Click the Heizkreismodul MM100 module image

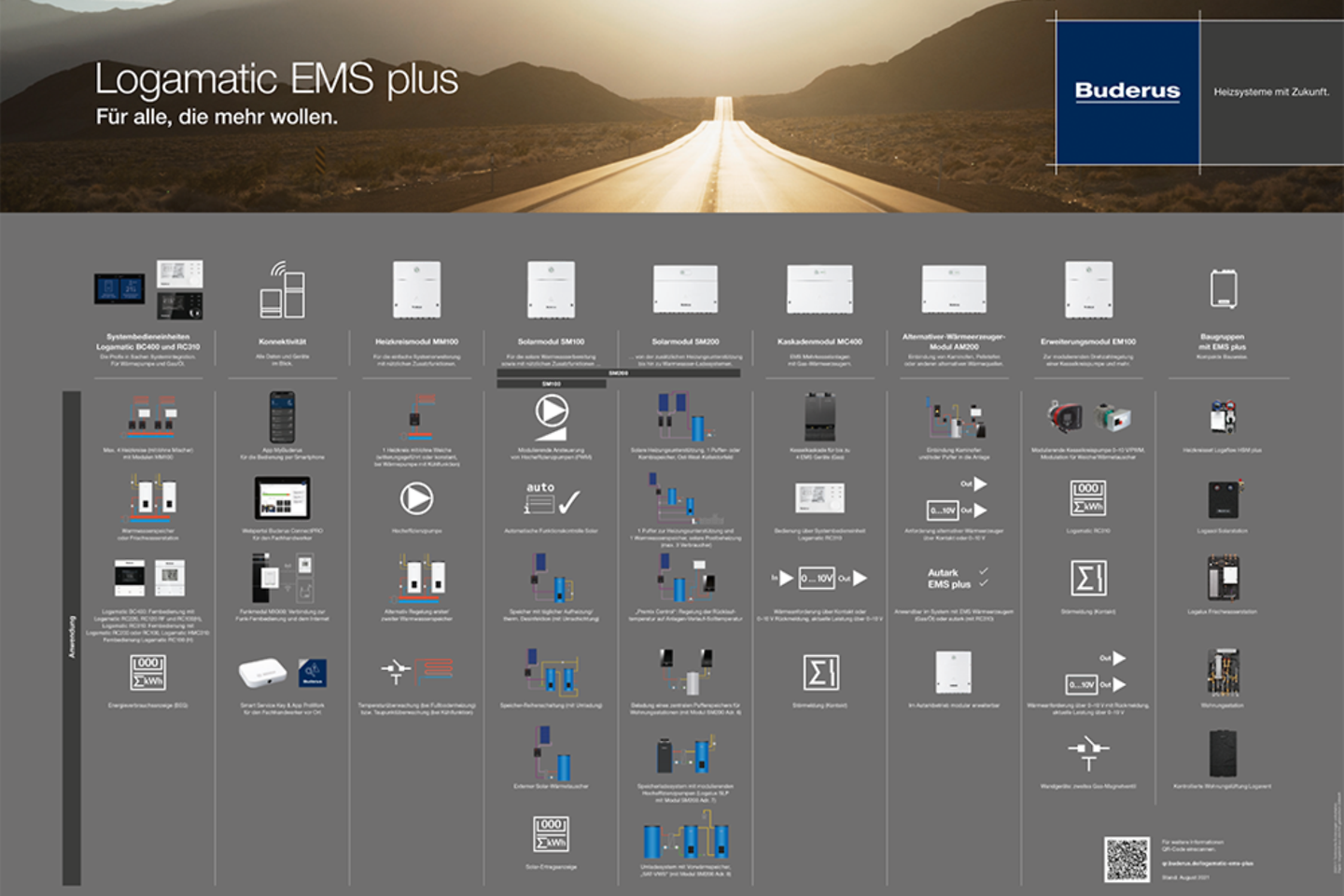pyautogui.click(x=416, y=289)
